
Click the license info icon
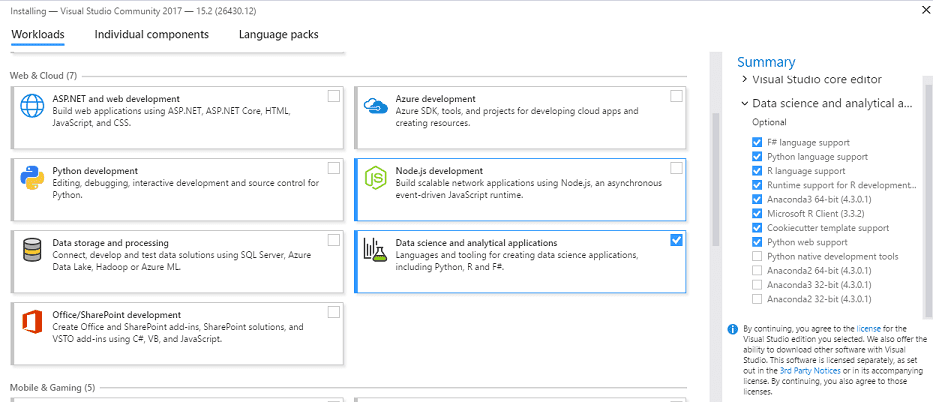732,329
